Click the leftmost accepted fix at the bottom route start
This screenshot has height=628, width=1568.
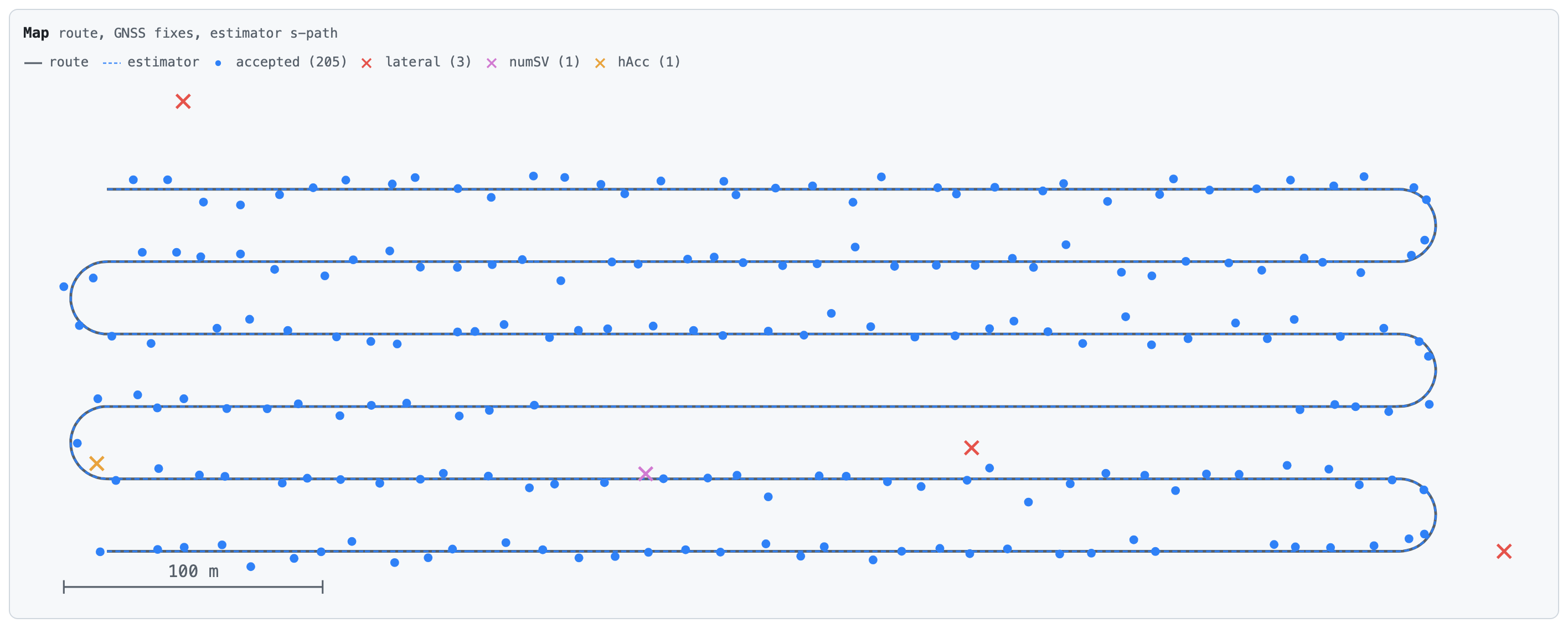tap(100, 552)
